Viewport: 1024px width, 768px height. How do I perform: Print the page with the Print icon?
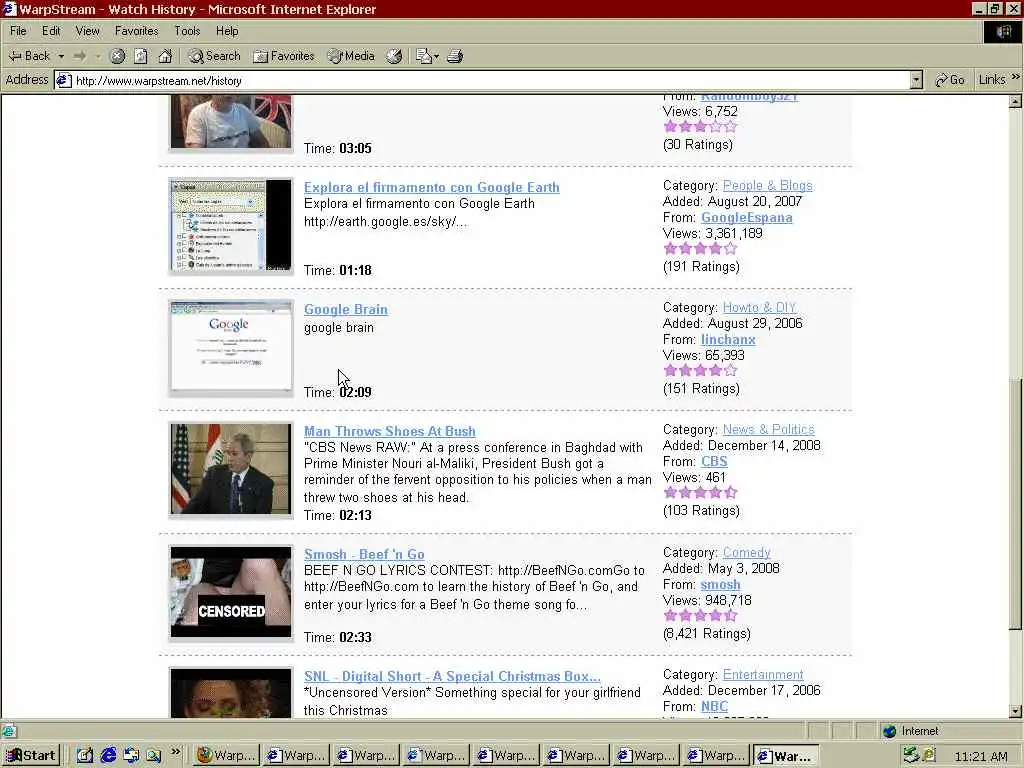pos(455,56)
